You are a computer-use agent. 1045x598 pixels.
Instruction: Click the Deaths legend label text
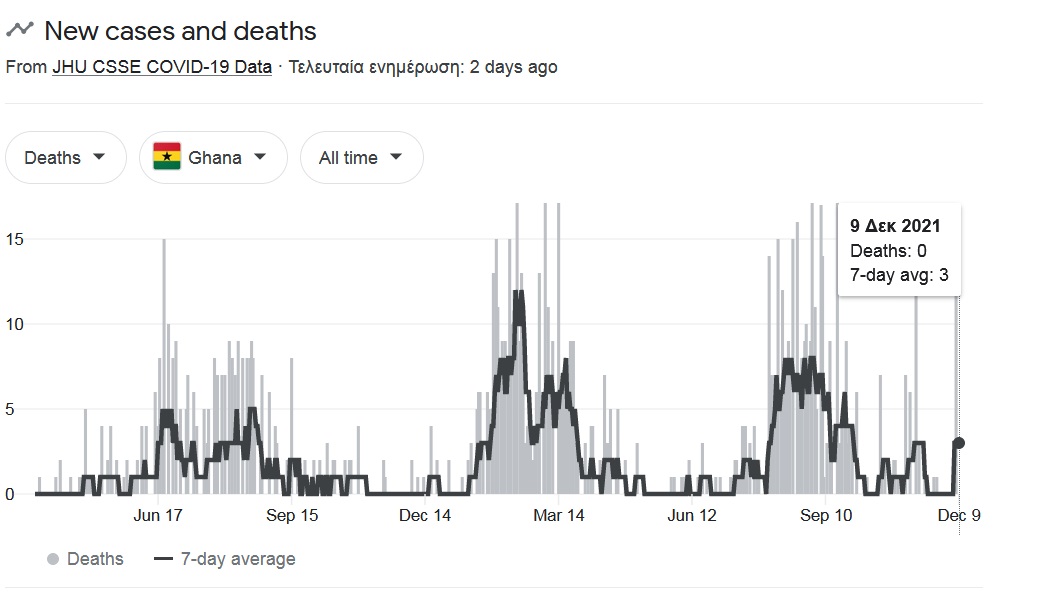pos(95,559)
